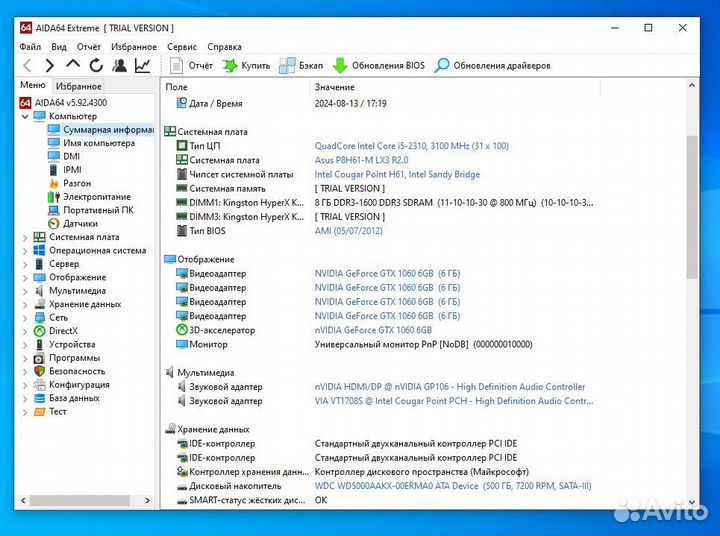Open QuadCore Intel Core i5-2310 link
Screen dimensions: 720x536
pos(411,146)
